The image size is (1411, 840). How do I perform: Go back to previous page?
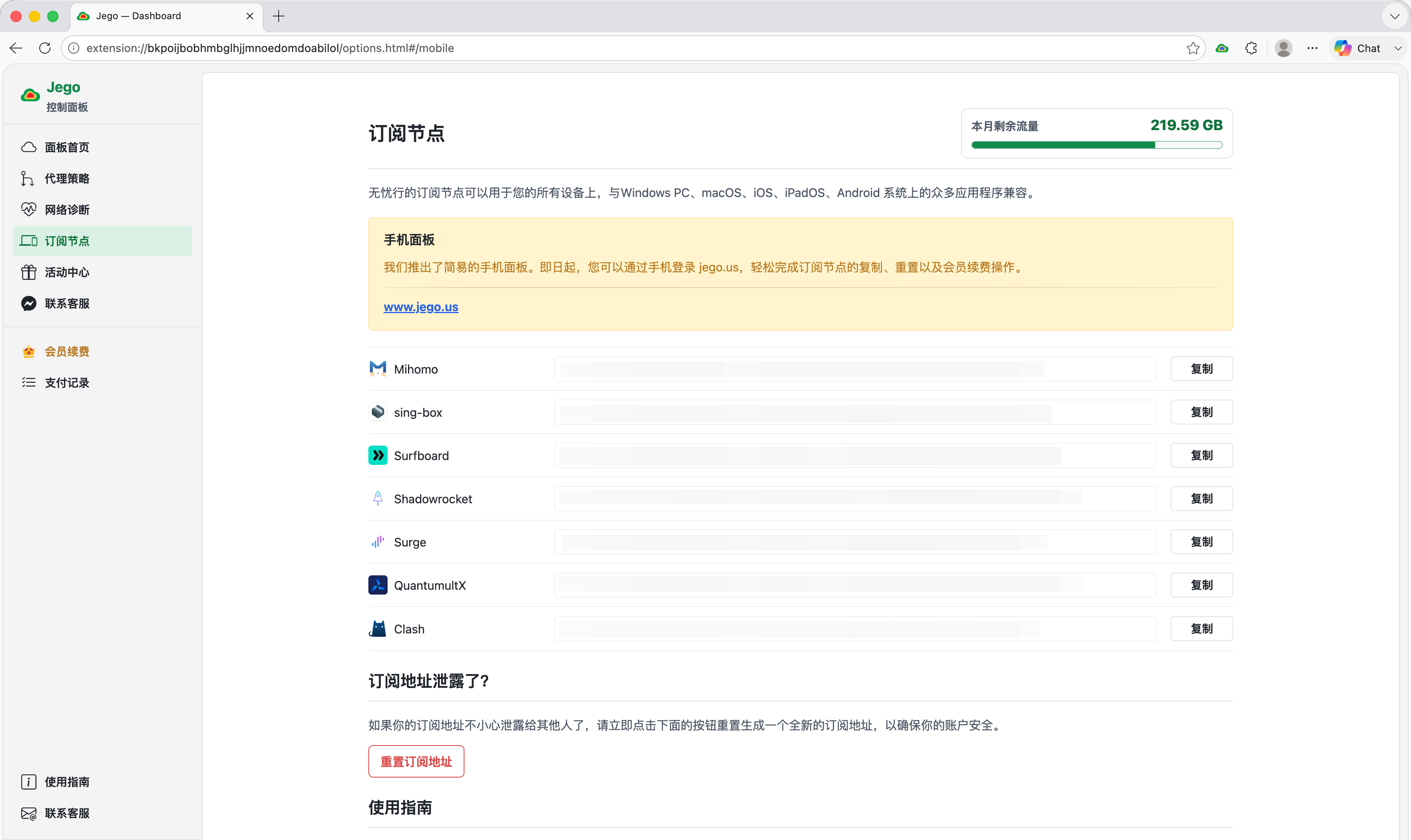point(16,48)
